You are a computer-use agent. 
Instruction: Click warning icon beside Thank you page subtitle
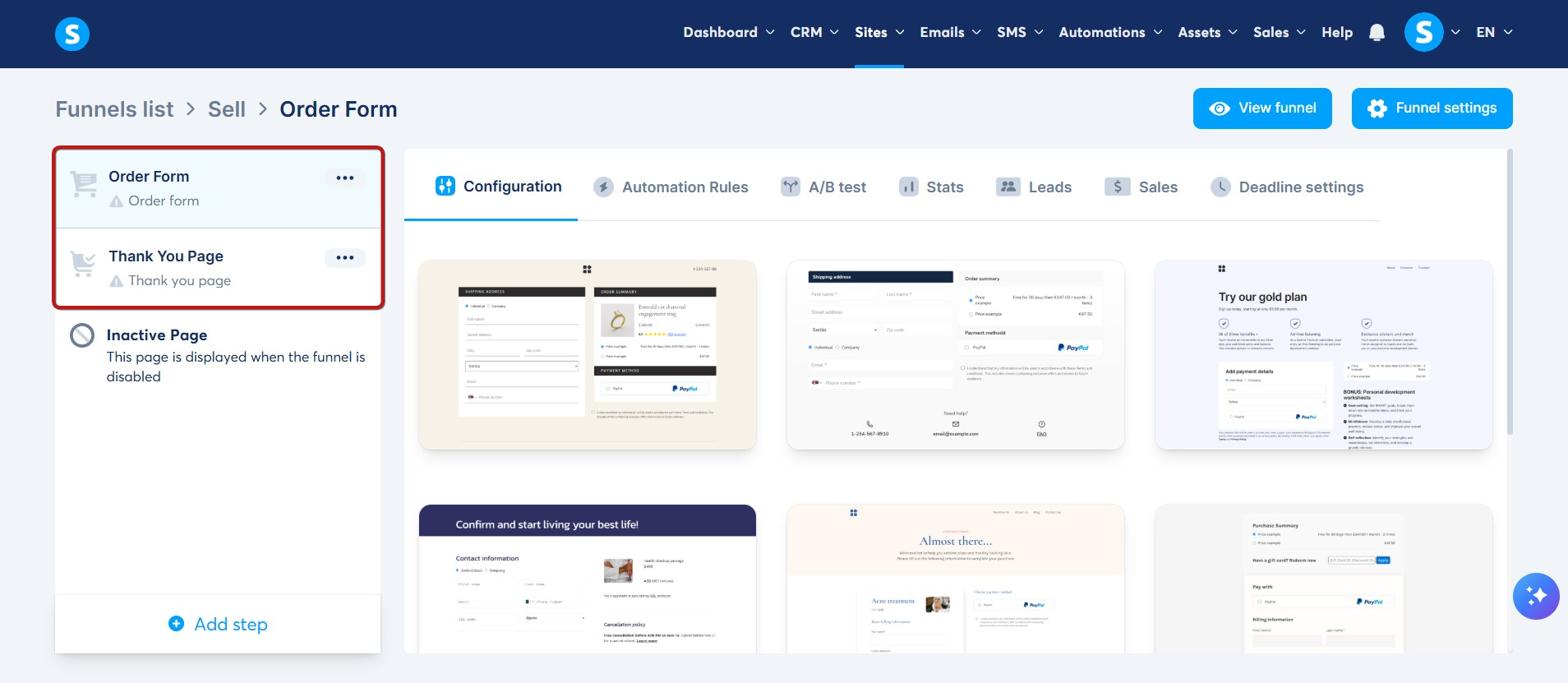[x=117, y=280]
